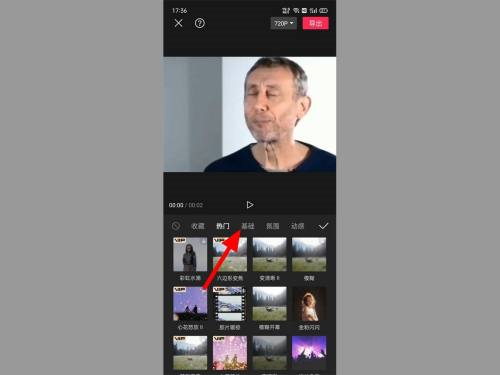Select the 变清晰 II effect thumbnail

269,255
